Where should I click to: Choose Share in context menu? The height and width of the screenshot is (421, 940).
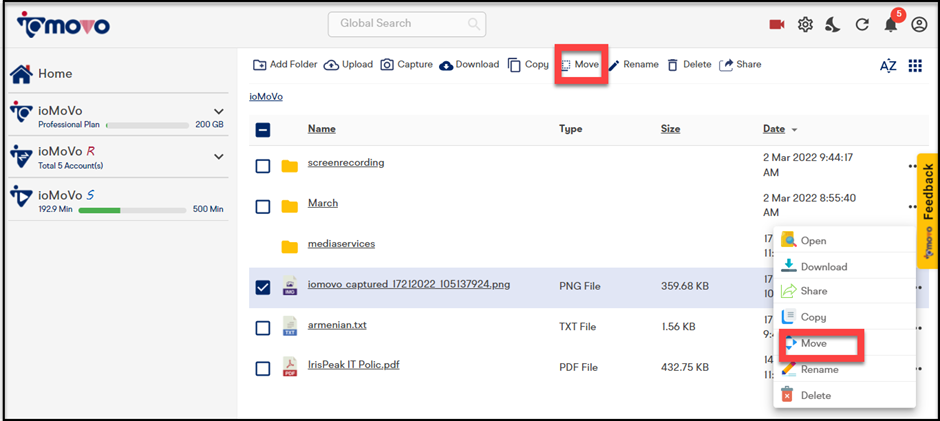click(x=844, y=291)
